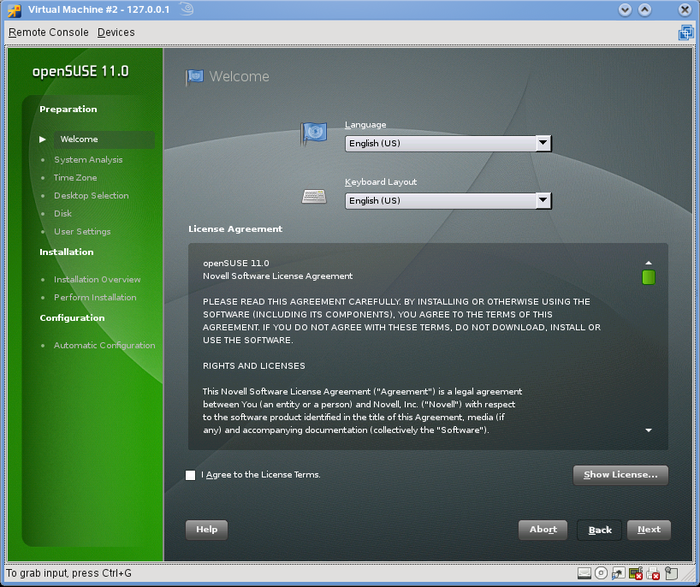Click the fullscreen icon in the Remote Console bar
The height and width of the screenshot is (587, 700).
[686, 33]
